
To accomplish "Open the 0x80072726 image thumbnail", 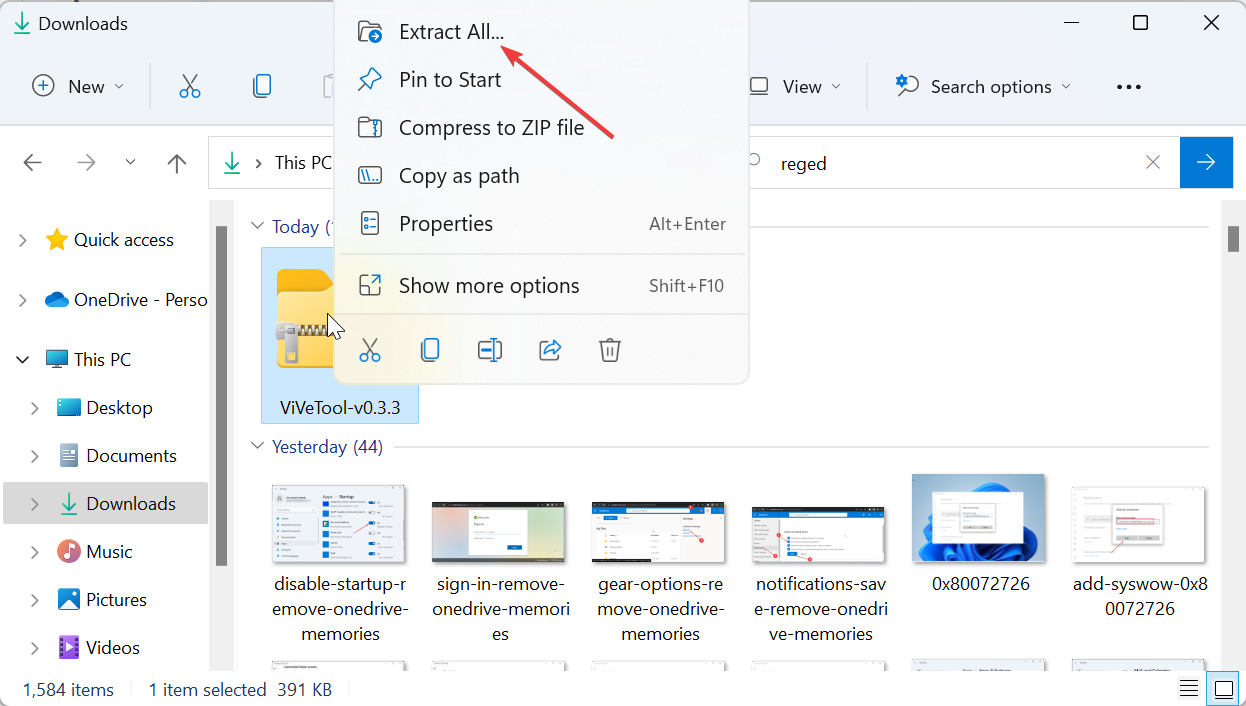I will pyautogui.click(x=978, y=520).
